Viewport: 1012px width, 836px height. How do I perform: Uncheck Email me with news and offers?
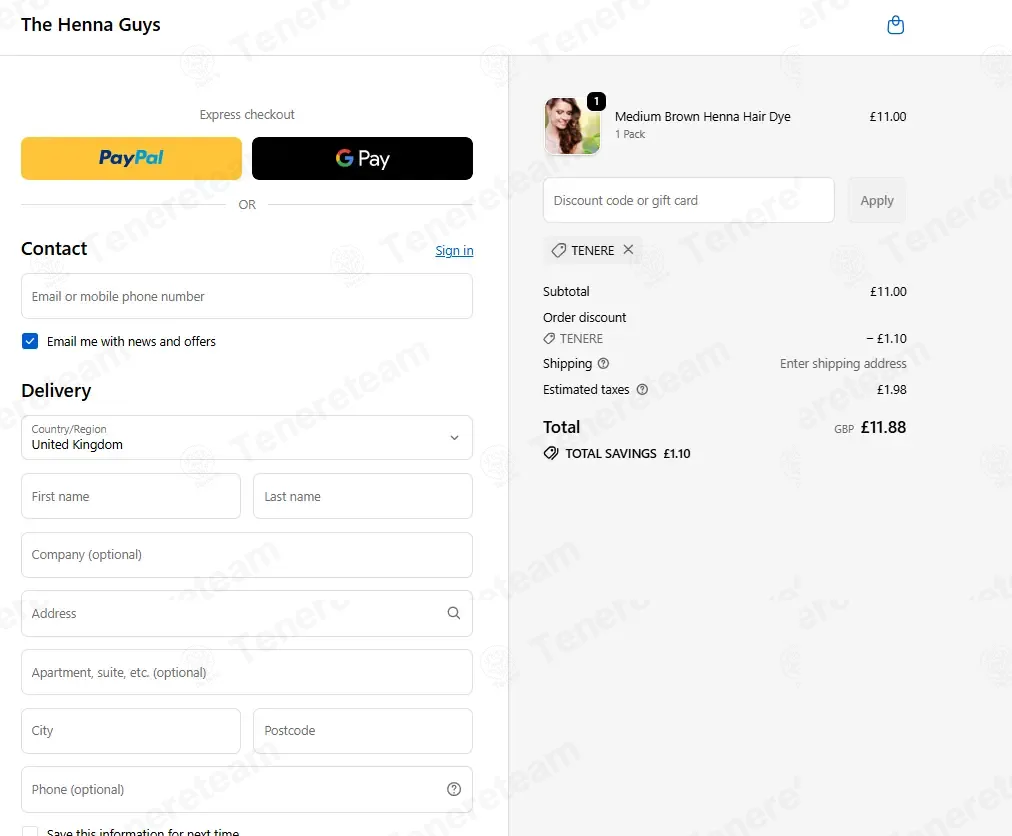pos(30,341)
